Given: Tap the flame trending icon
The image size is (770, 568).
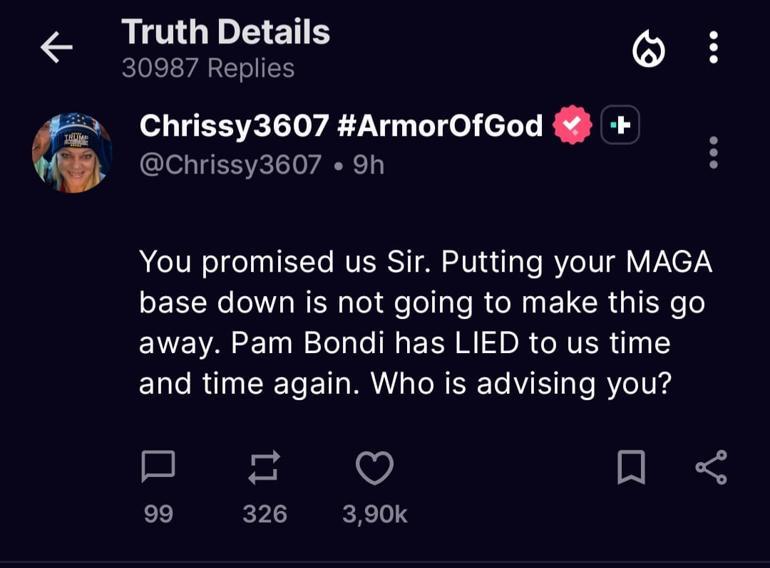Looking at the screenshot, I should click(x=649, y=49).
